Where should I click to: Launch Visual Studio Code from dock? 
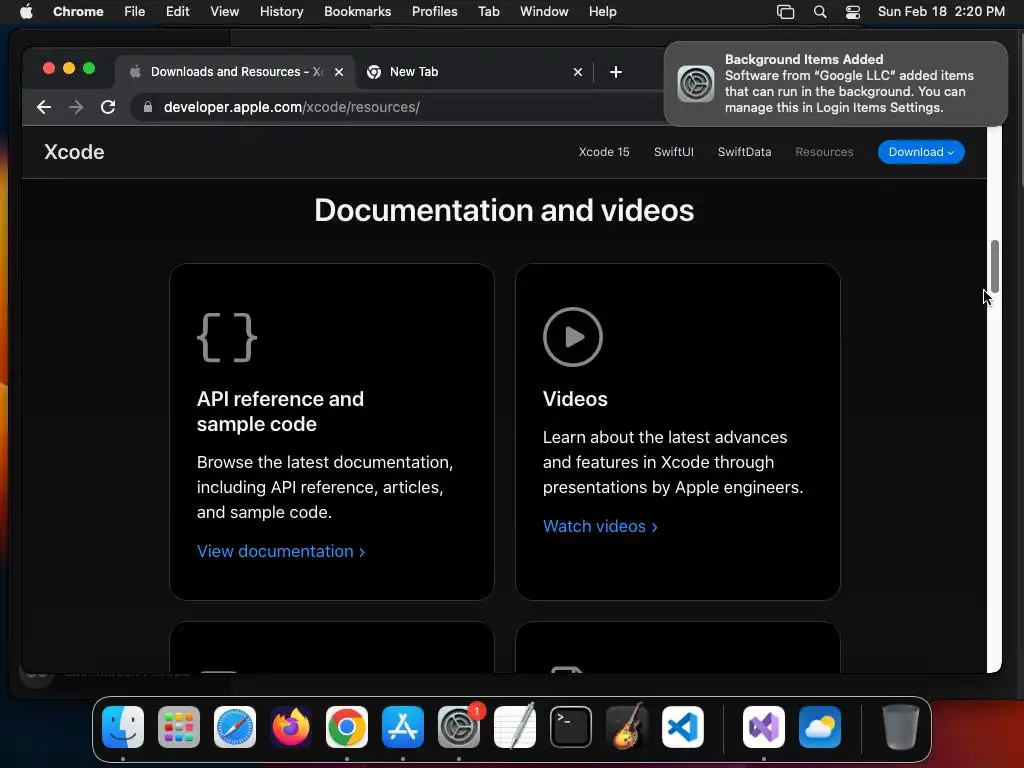pyautogui.click(x=683, y=727)
